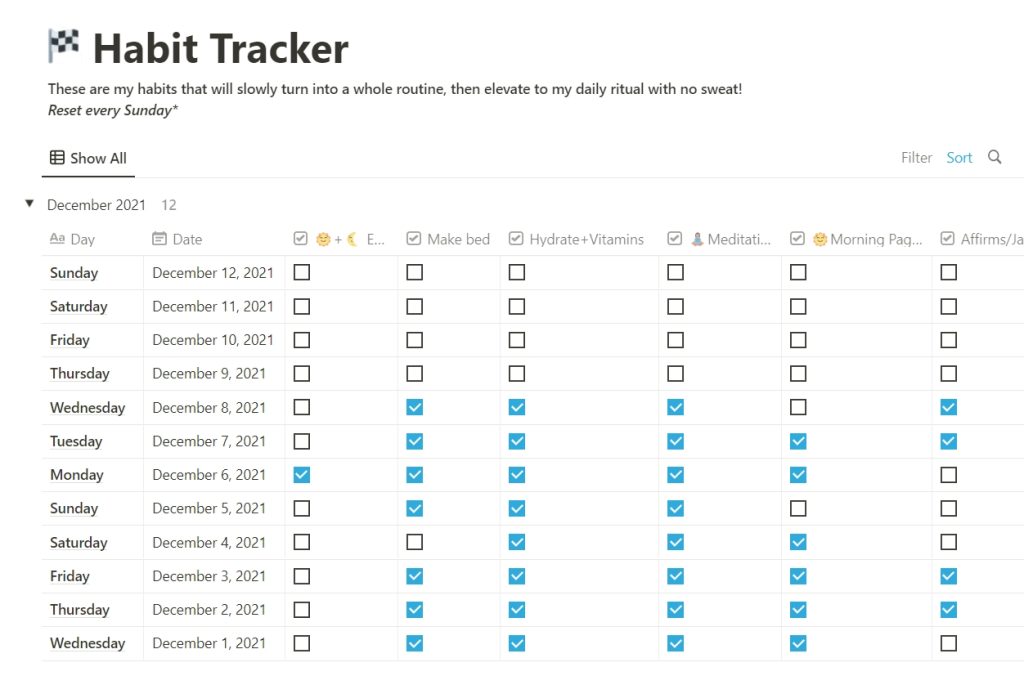Check Morning Pages for December 5, 2021
Viewport: 1024px width, 676px height.
coord(798,508)
